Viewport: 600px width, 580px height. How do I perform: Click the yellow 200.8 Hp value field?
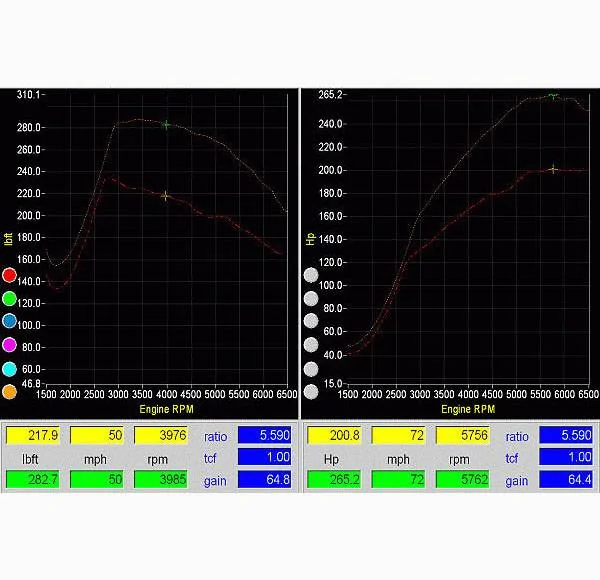pos(334,436)
